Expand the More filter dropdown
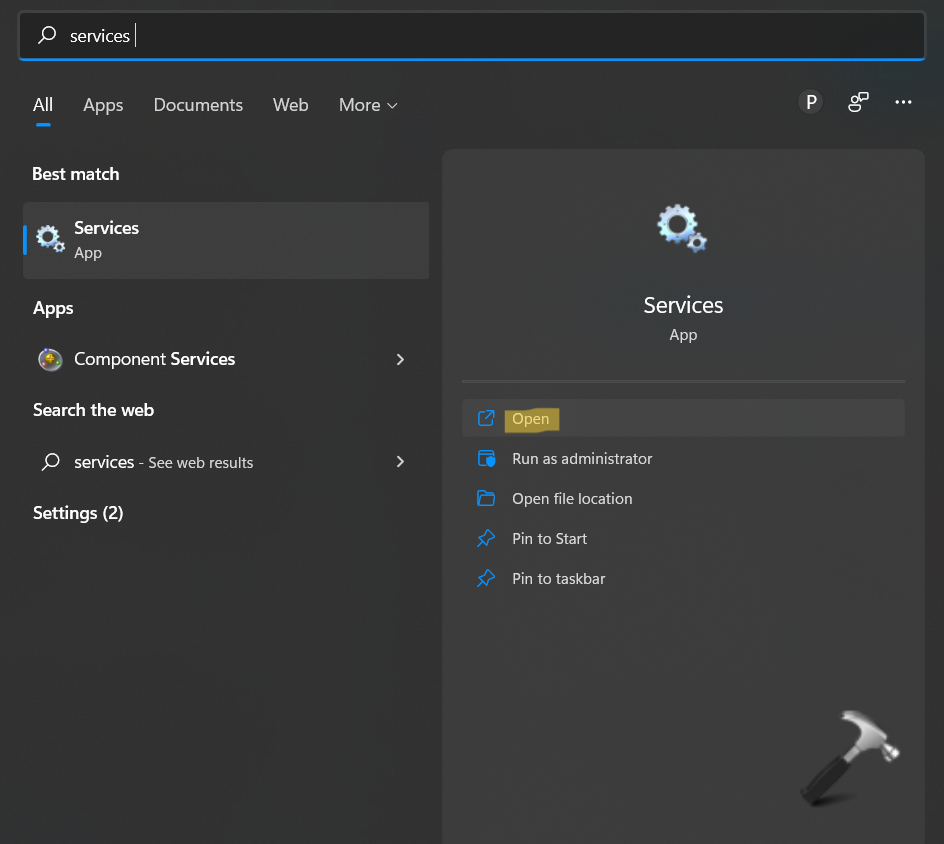Viewport: 944px width, 844px height. 368,105
